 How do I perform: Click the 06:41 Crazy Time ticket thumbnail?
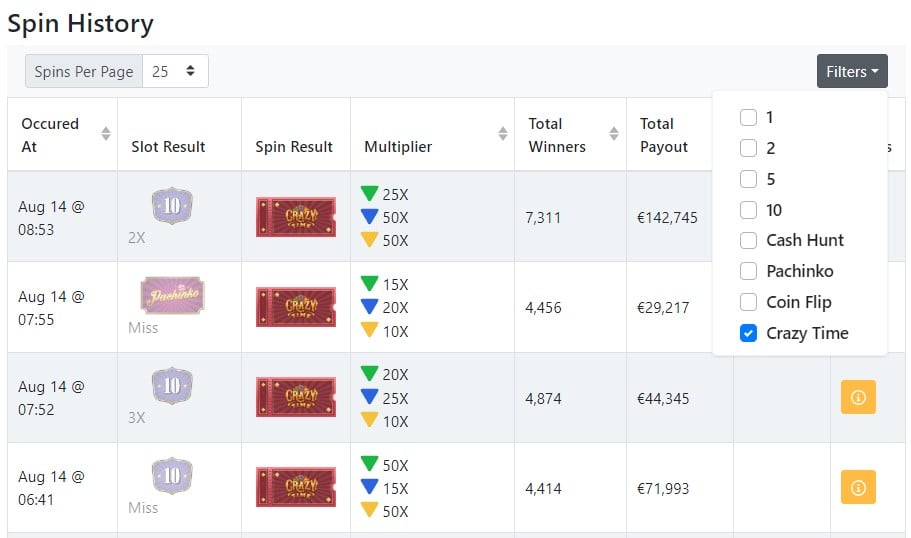(x=296, y=487)
